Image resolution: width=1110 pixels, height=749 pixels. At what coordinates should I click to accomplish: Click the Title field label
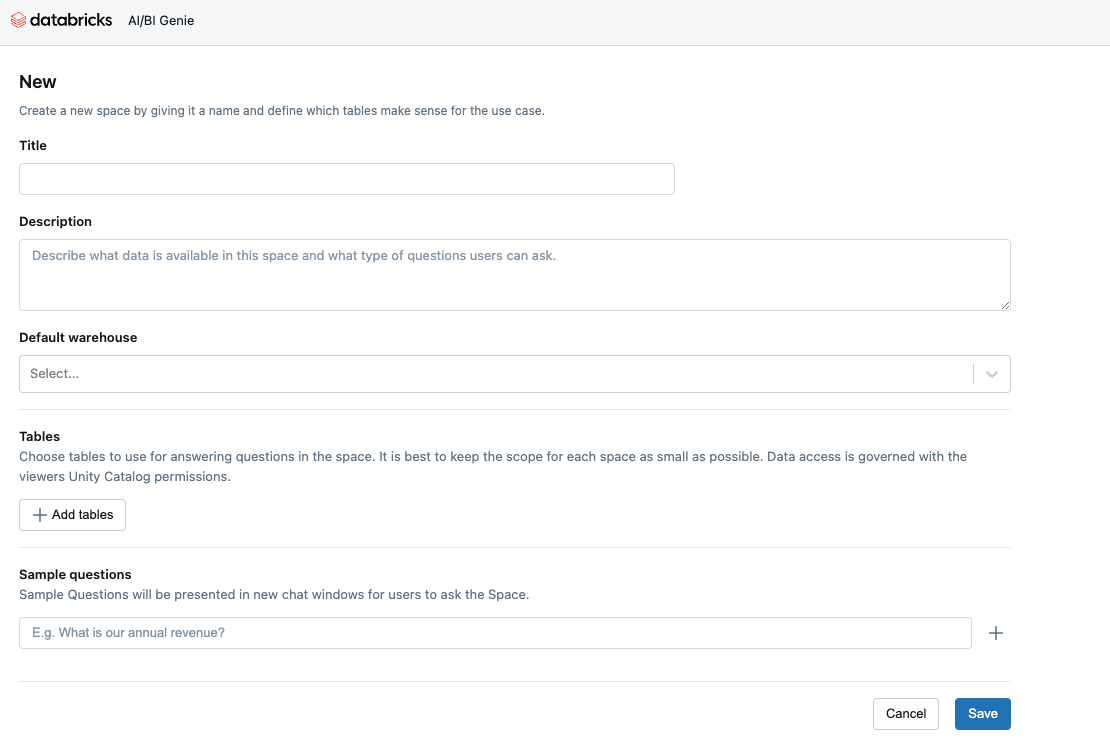[x=32, y=145]
